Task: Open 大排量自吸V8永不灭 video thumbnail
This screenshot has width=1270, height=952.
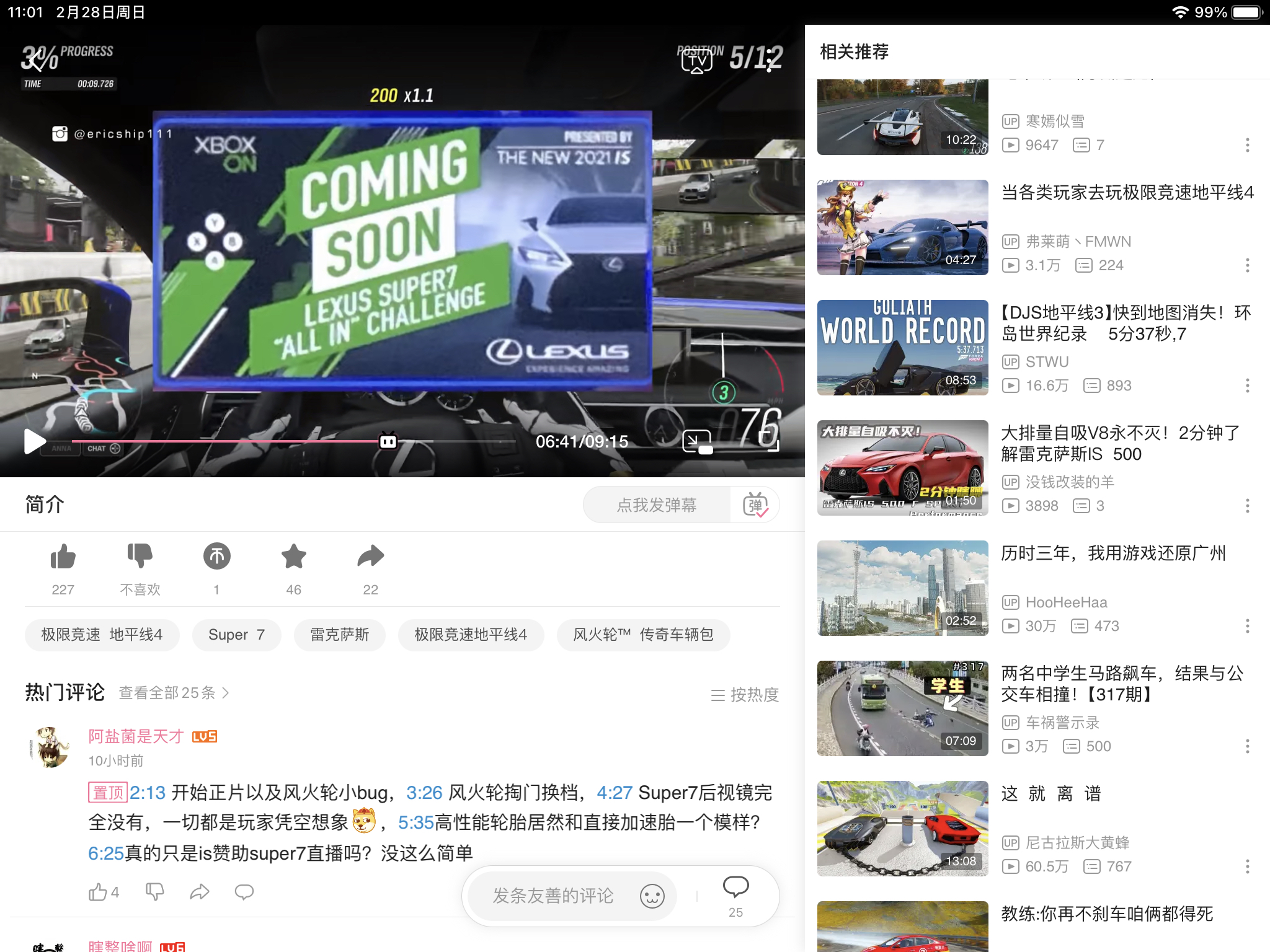Action: [903, 468]
